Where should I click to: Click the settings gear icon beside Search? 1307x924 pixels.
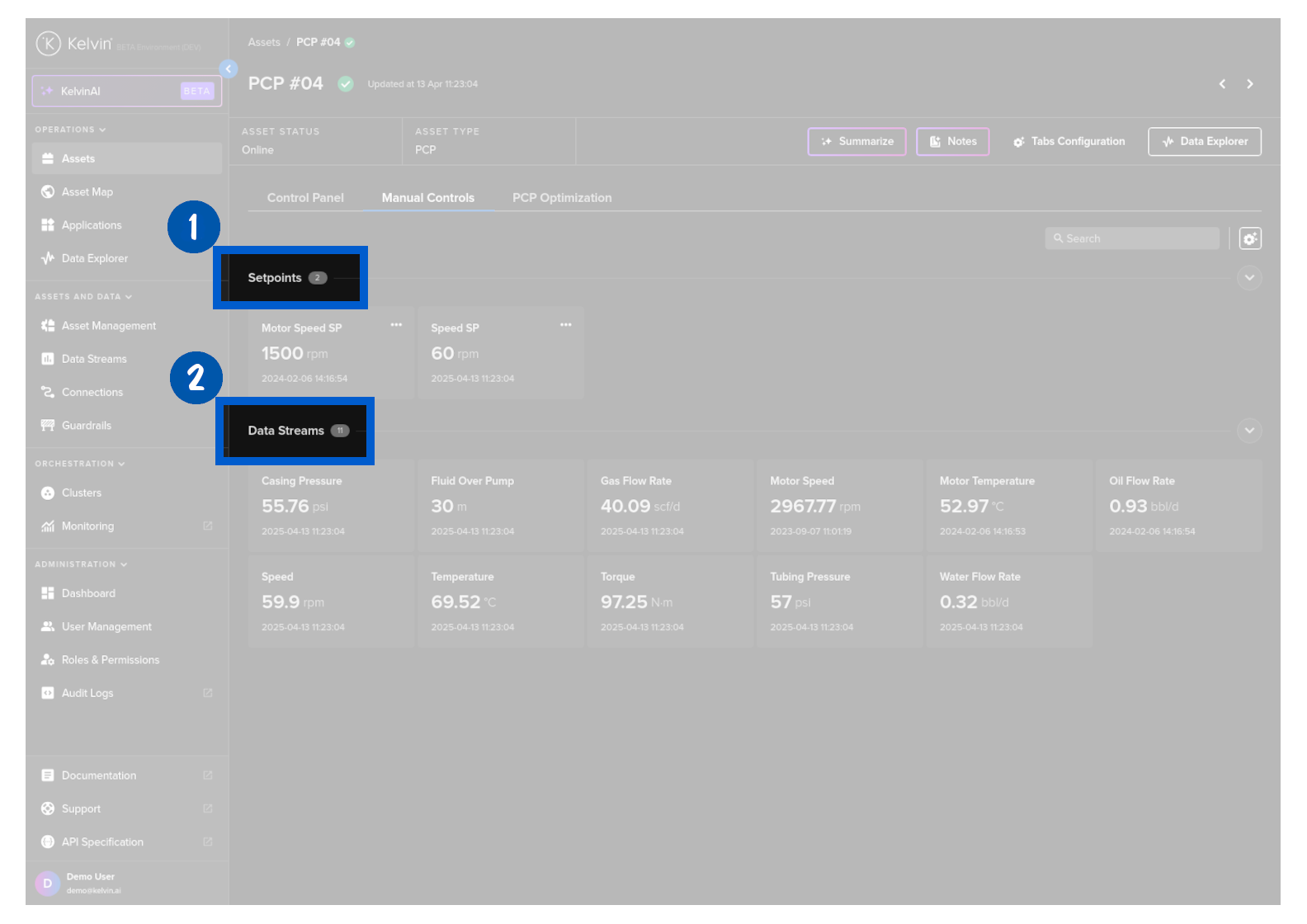point(1250,238)
